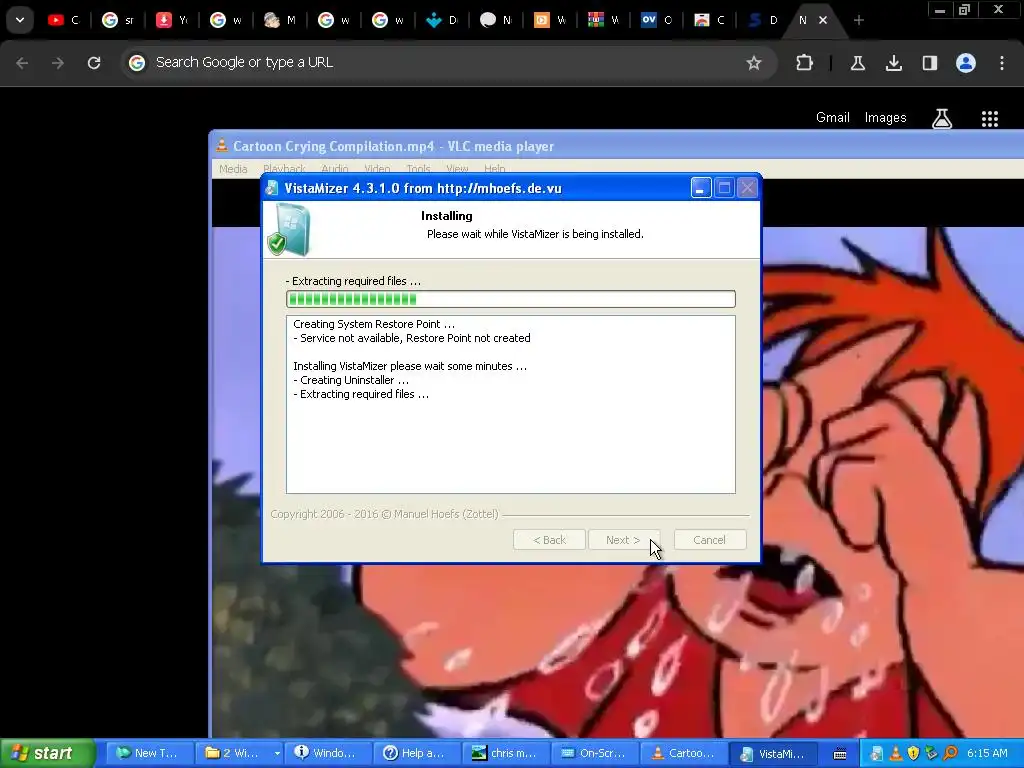Go forward in Chrome
Viewport: 1024px width, 768px height.
58,63
